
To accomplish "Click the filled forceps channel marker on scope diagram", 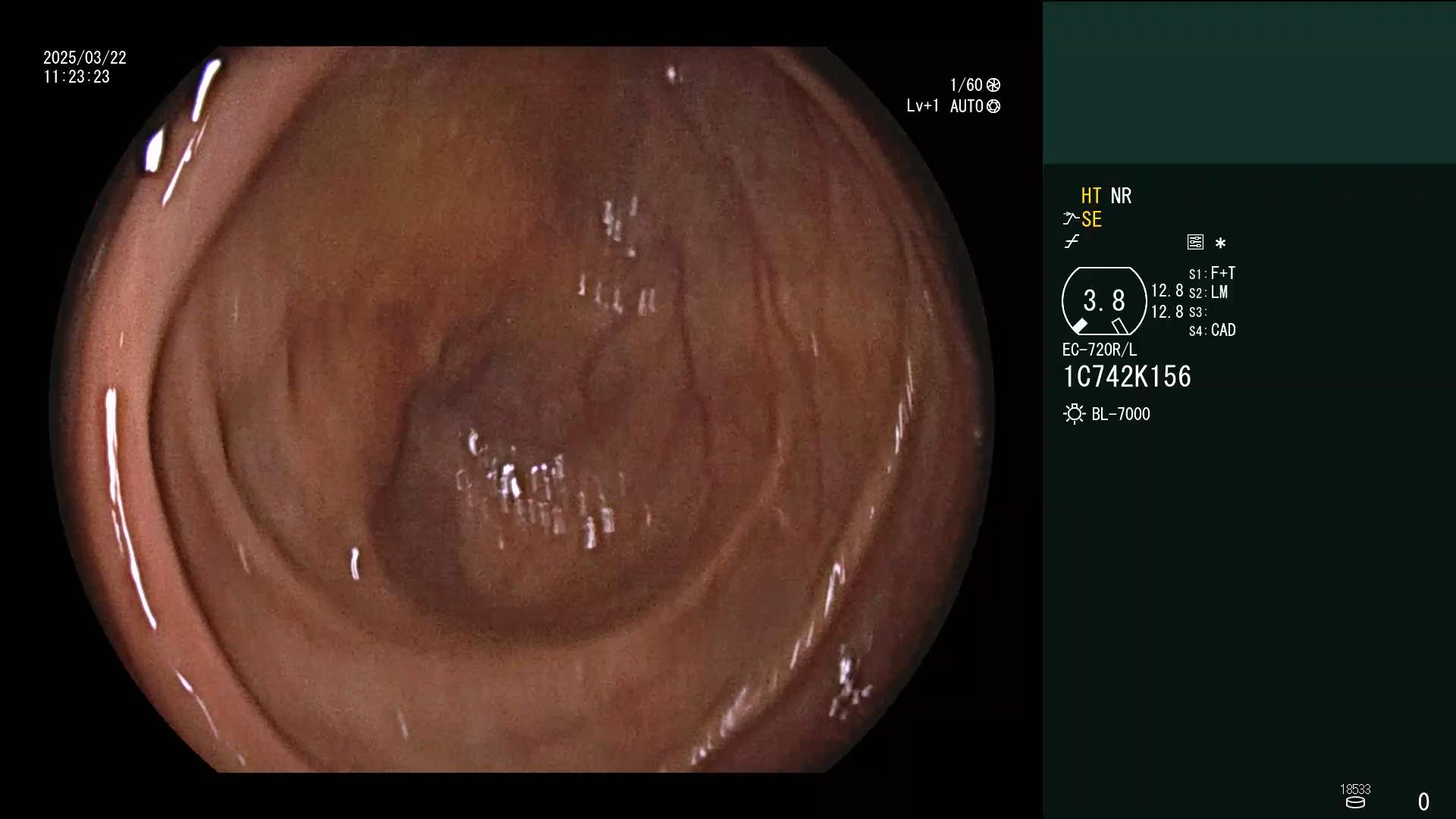I will (x=1079, y=326).
